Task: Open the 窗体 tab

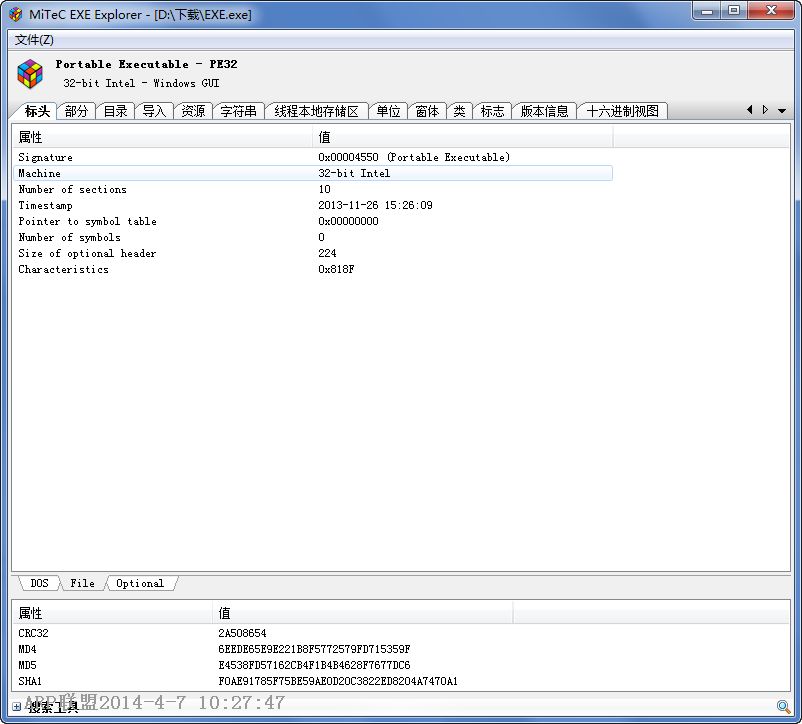Action: click(427, 111)
